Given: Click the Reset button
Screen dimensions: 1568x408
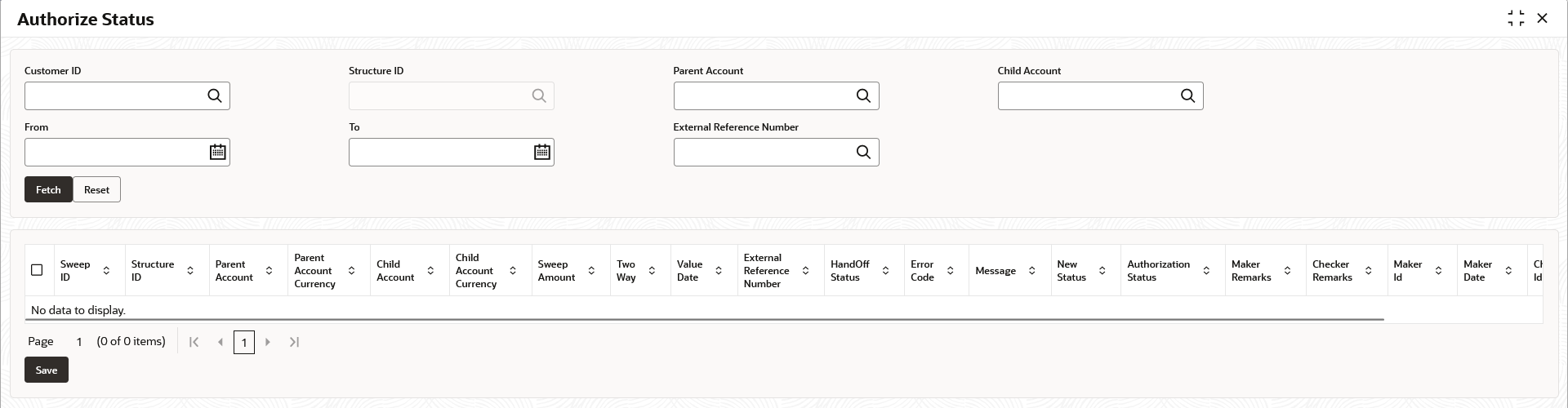Looking at the screenshot, I should click(96, 189).
